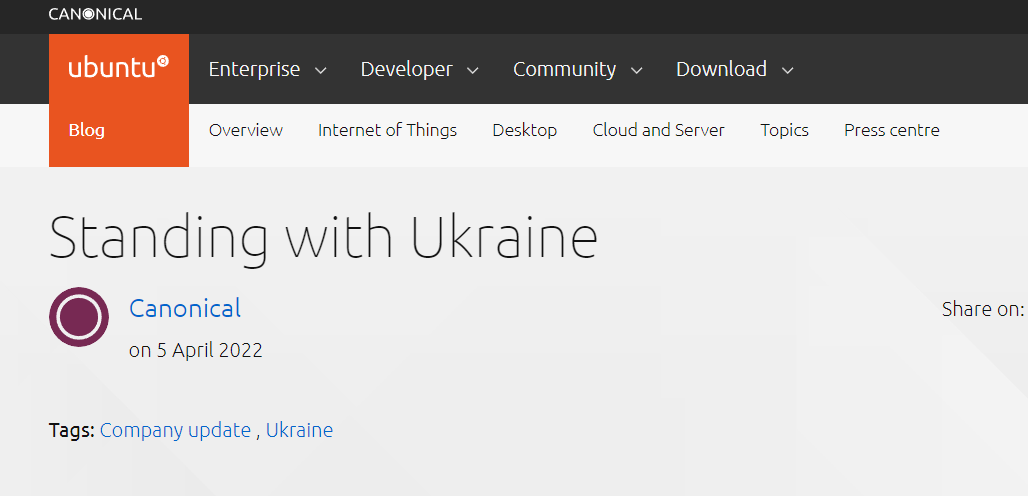
Task: Select the Desktop blog tab
Action: (525, 130)
